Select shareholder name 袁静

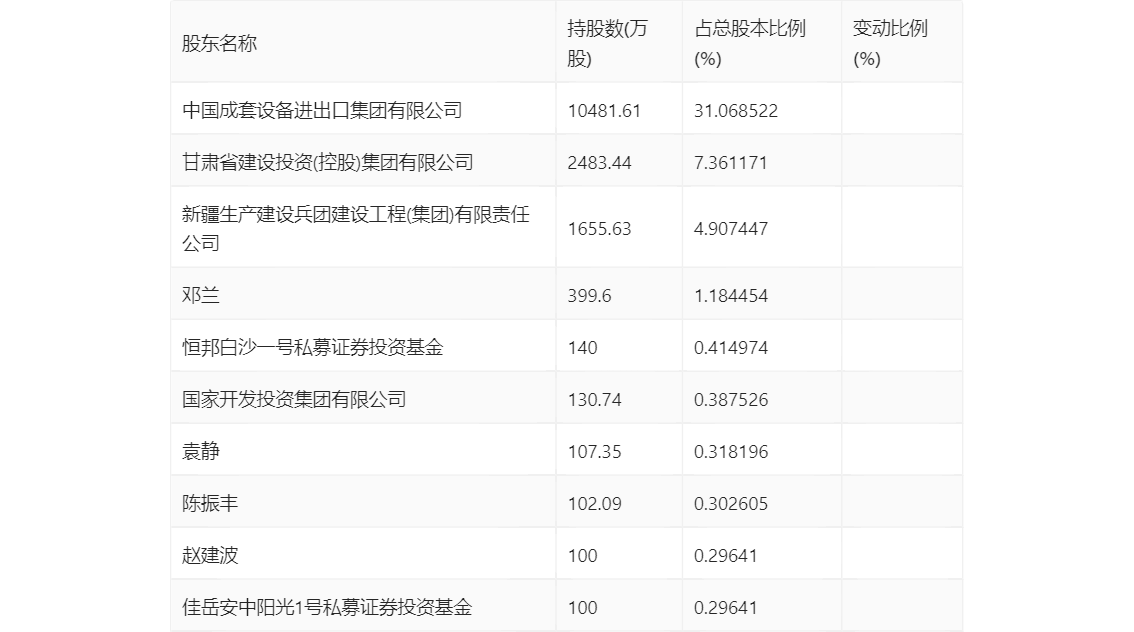200,452
